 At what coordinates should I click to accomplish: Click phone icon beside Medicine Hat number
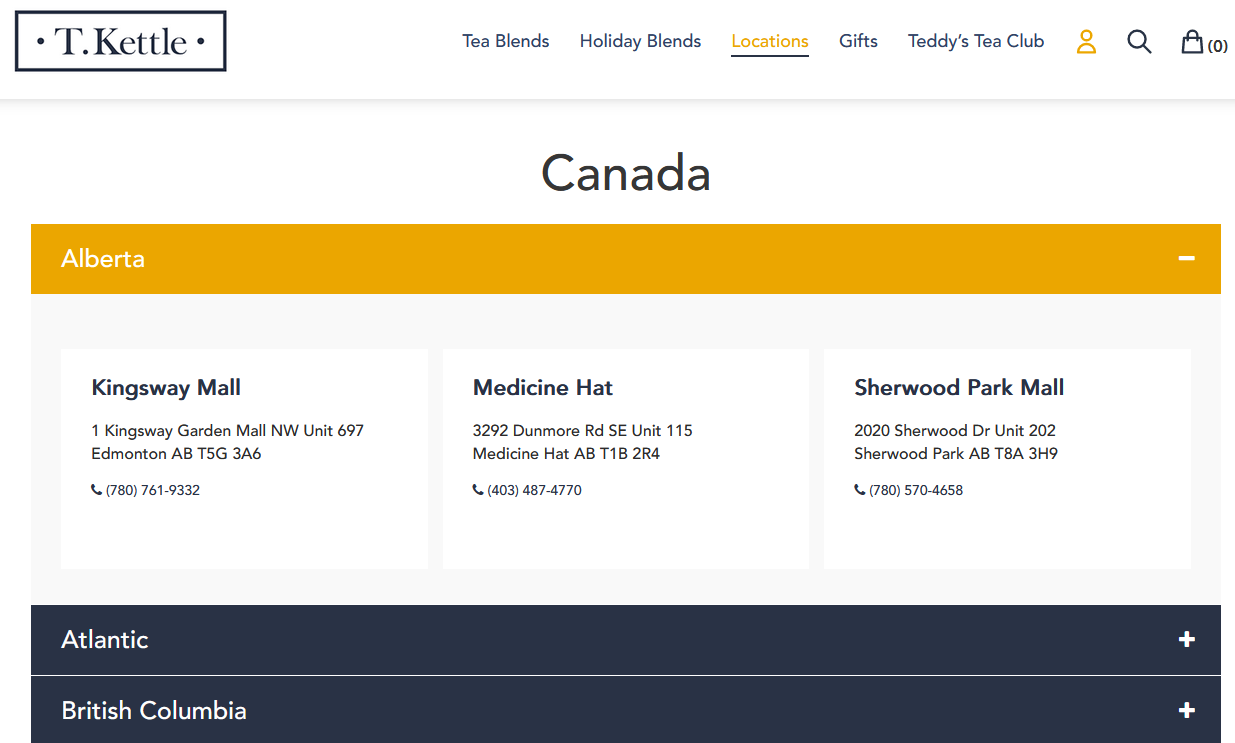point(478,490)
